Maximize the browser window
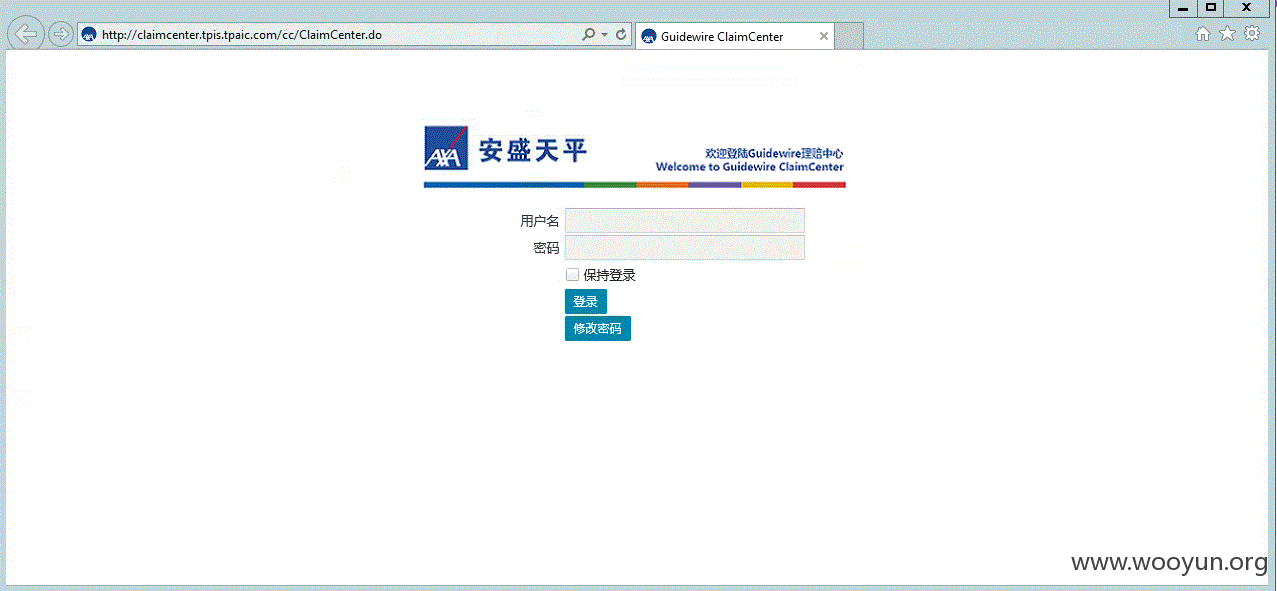This screenshot has height=591, width=1277. click(1211, 8)
